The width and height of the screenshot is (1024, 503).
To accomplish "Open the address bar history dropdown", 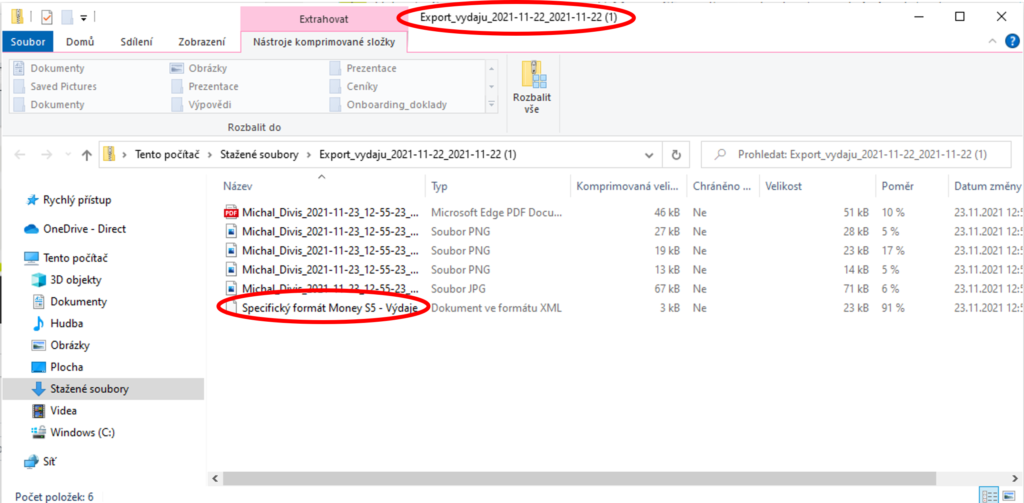I will pos(648,156).
